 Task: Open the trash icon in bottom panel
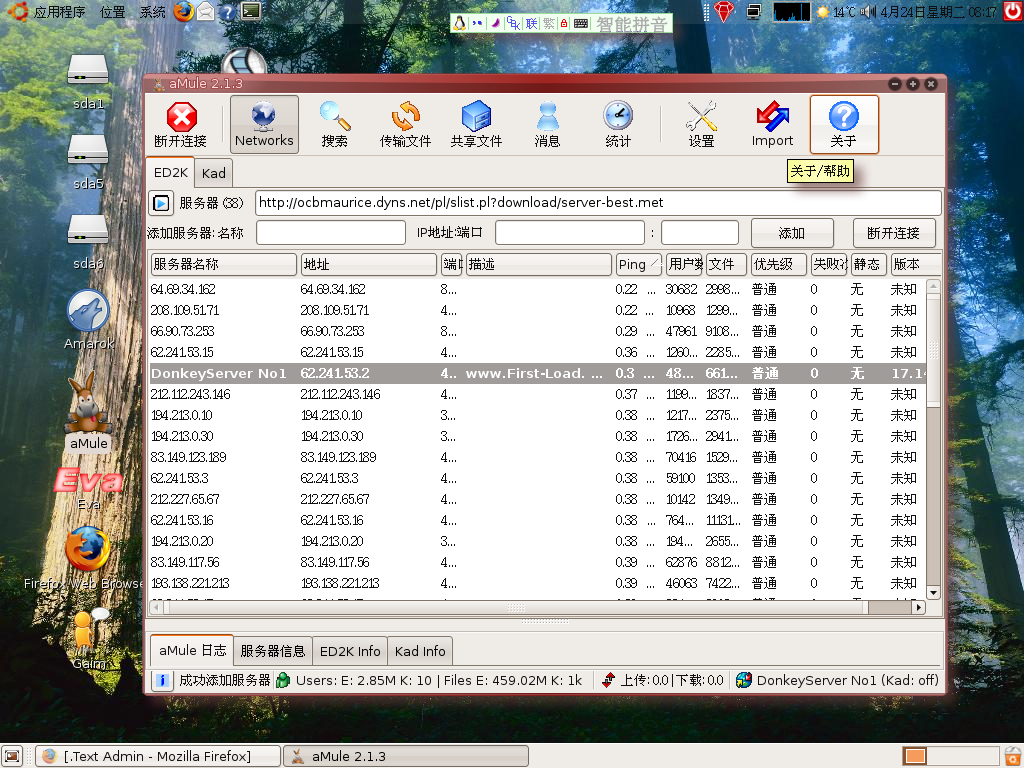(1013, 756)
